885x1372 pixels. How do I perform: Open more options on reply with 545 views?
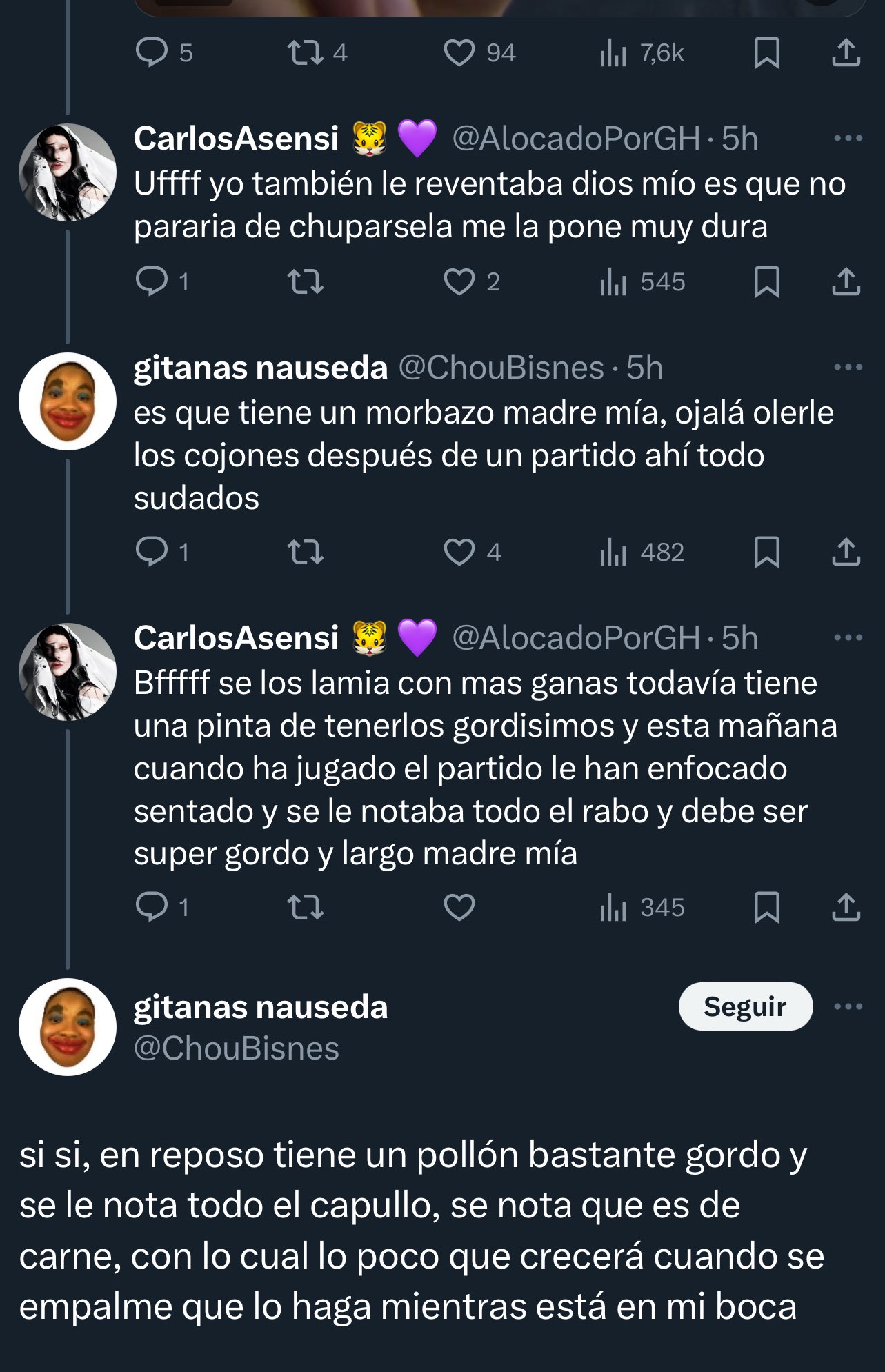(848, 138)
